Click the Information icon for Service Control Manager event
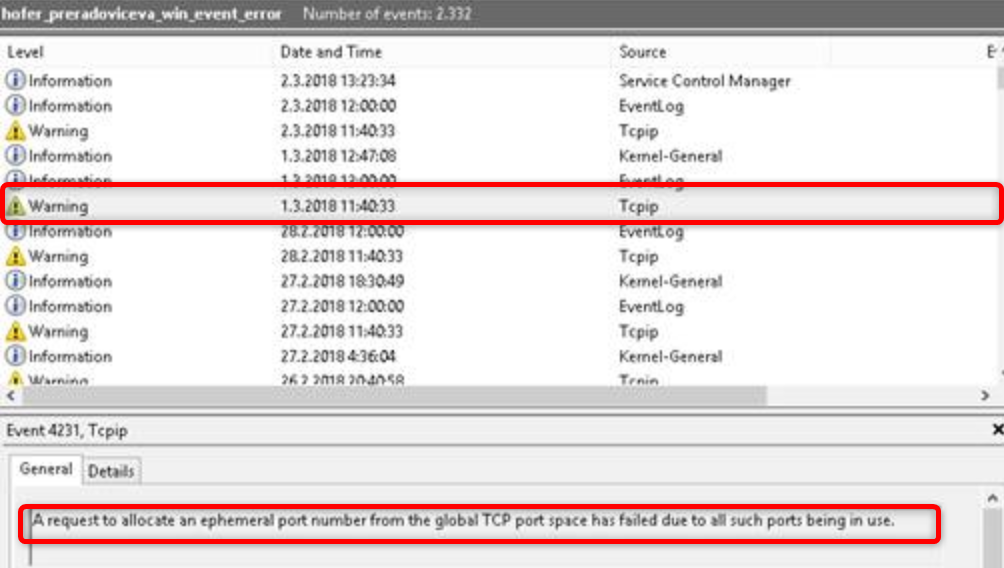 pyautogui.click(x=15, y=81)
